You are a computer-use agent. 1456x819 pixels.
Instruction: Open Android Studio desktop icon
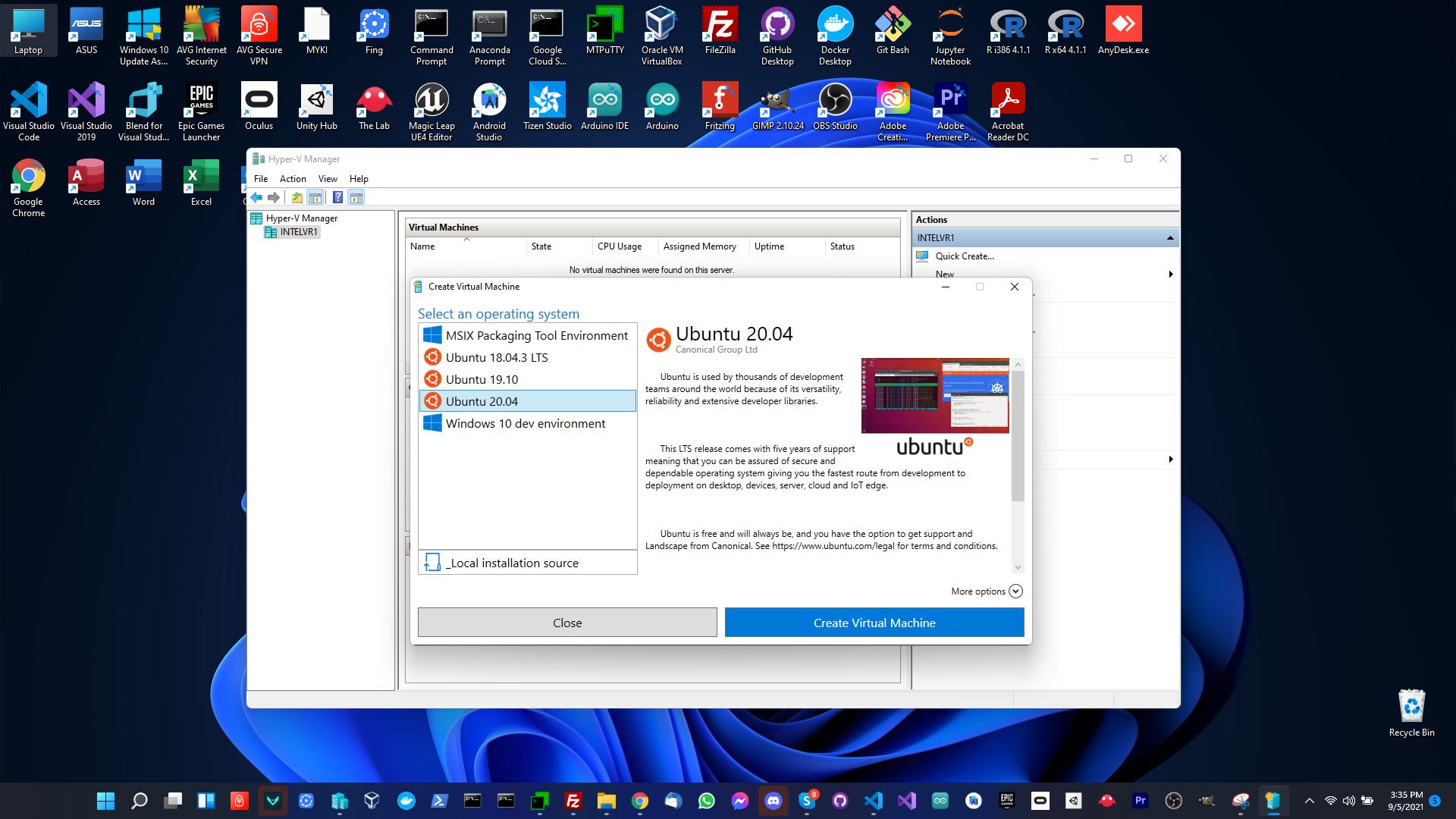(x=489, y=112)
